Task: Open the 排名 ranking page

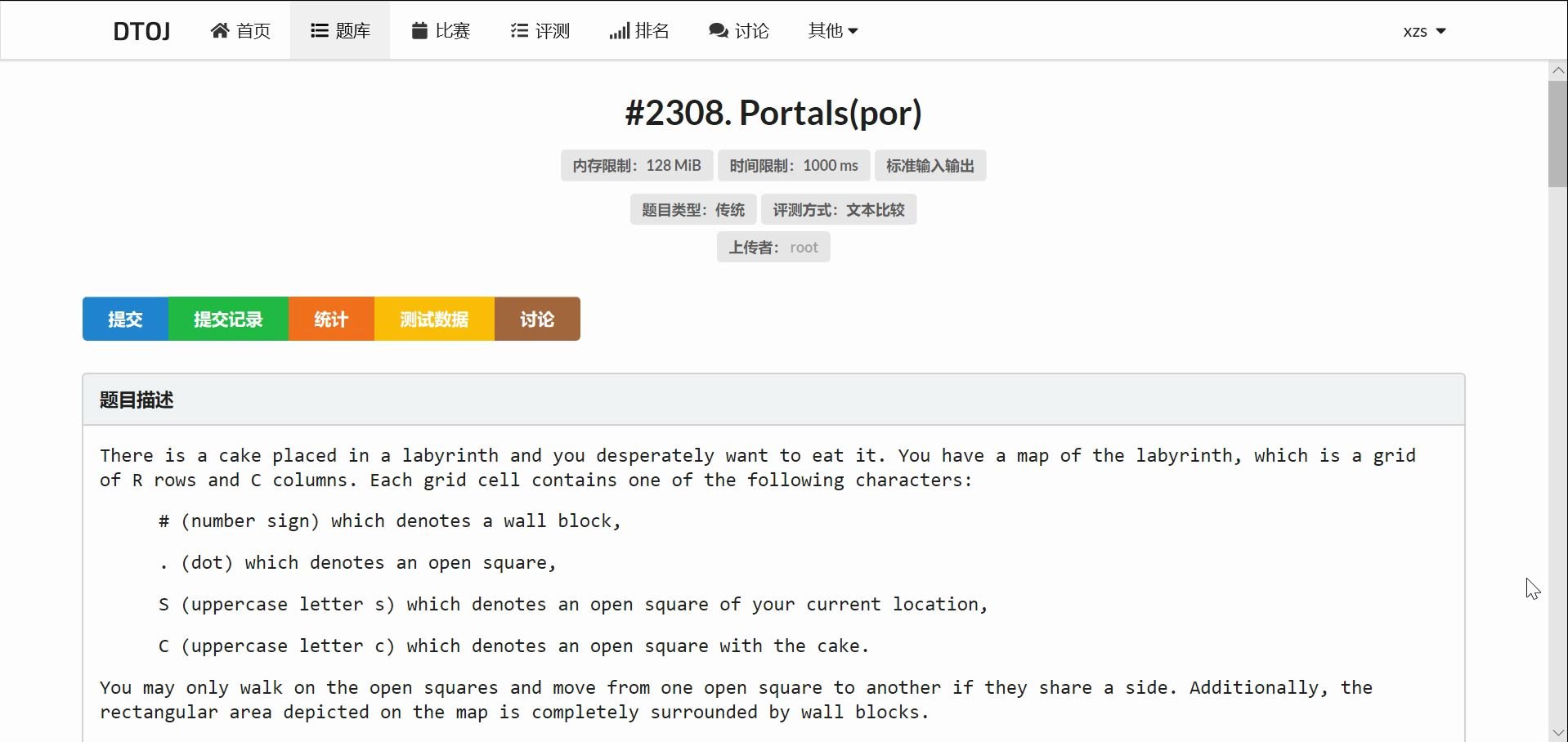Action: (639, 31)
